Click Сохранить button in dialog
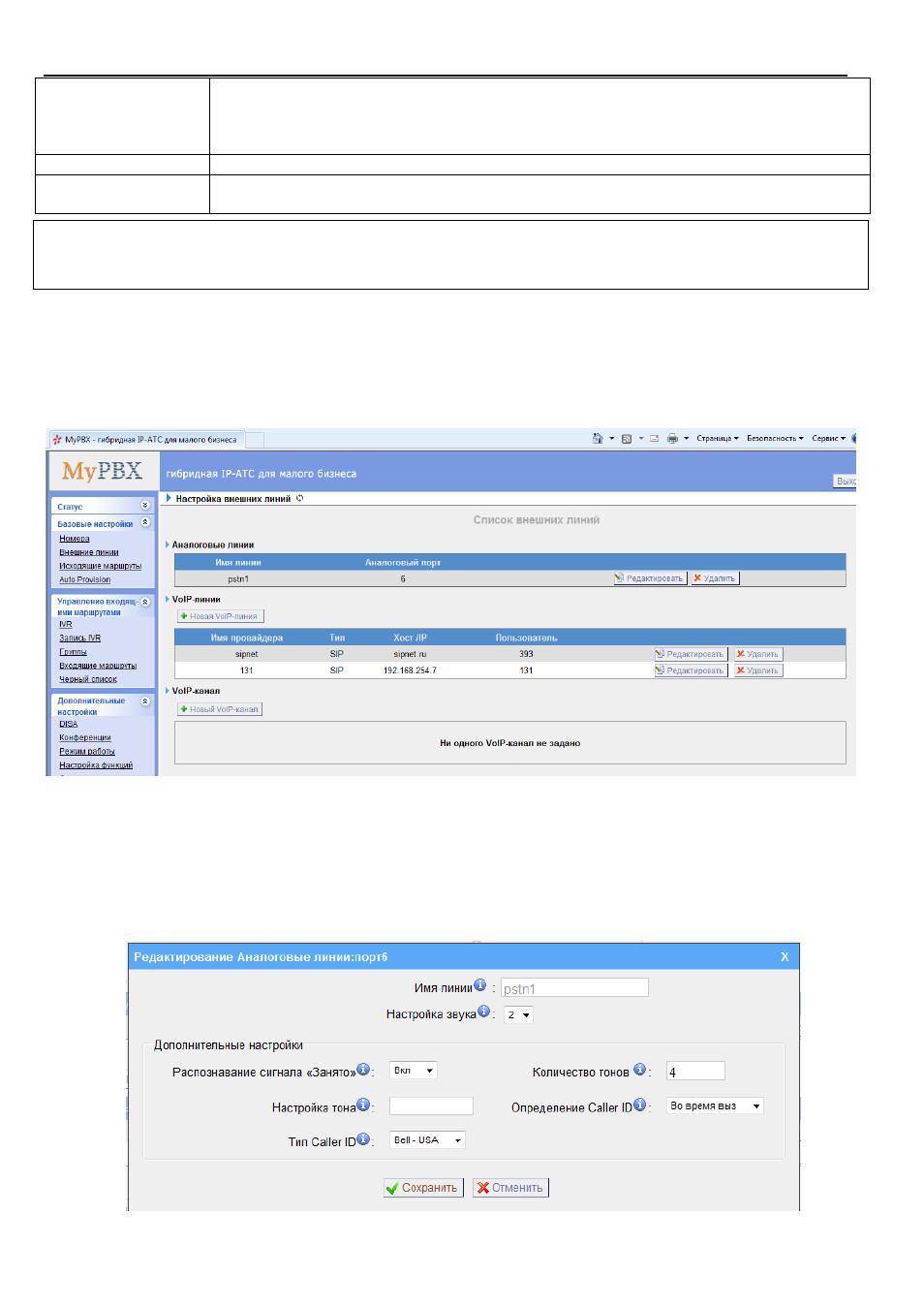Image resolution: width=924 pixels, height=1308 pixels. click(x=423, y=1188)
